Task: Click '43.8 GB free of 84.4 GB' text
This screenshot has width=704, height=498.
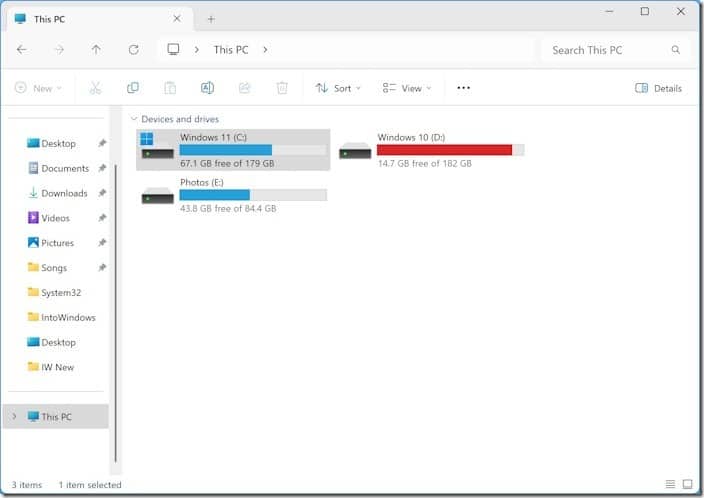Action: pyautogui.click(x=228, y=208)
